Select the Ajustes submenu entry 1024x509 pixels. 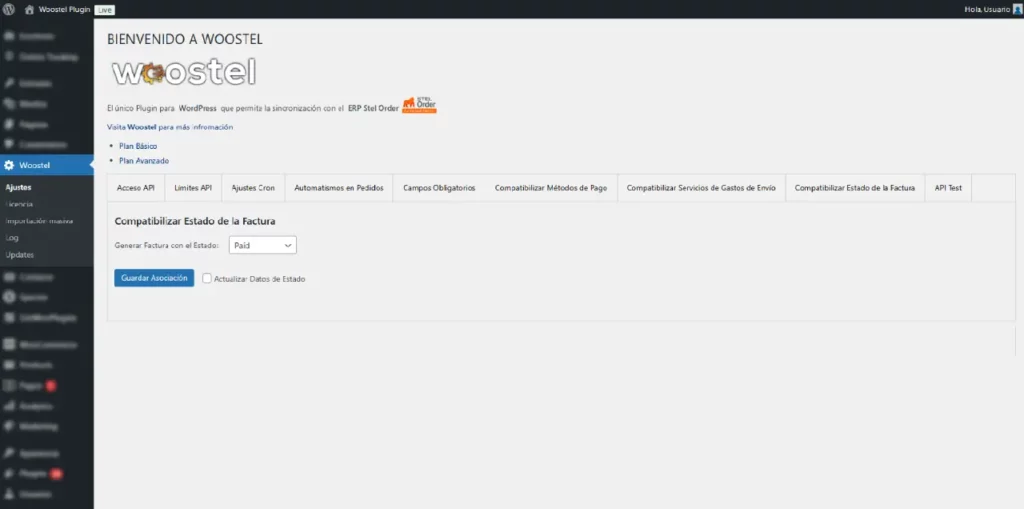(x=18, y=187)
